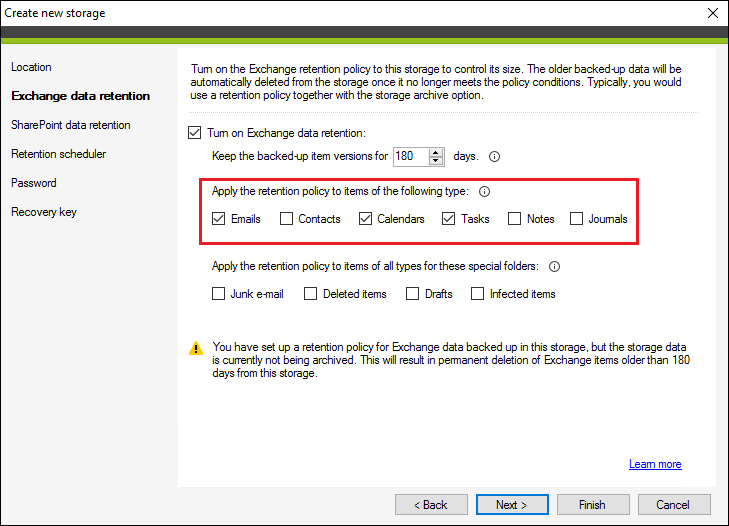The width and height of the screenshot is (729, 526).
Task: Check the Deleted items folder option
Action: tap(311, 294)
